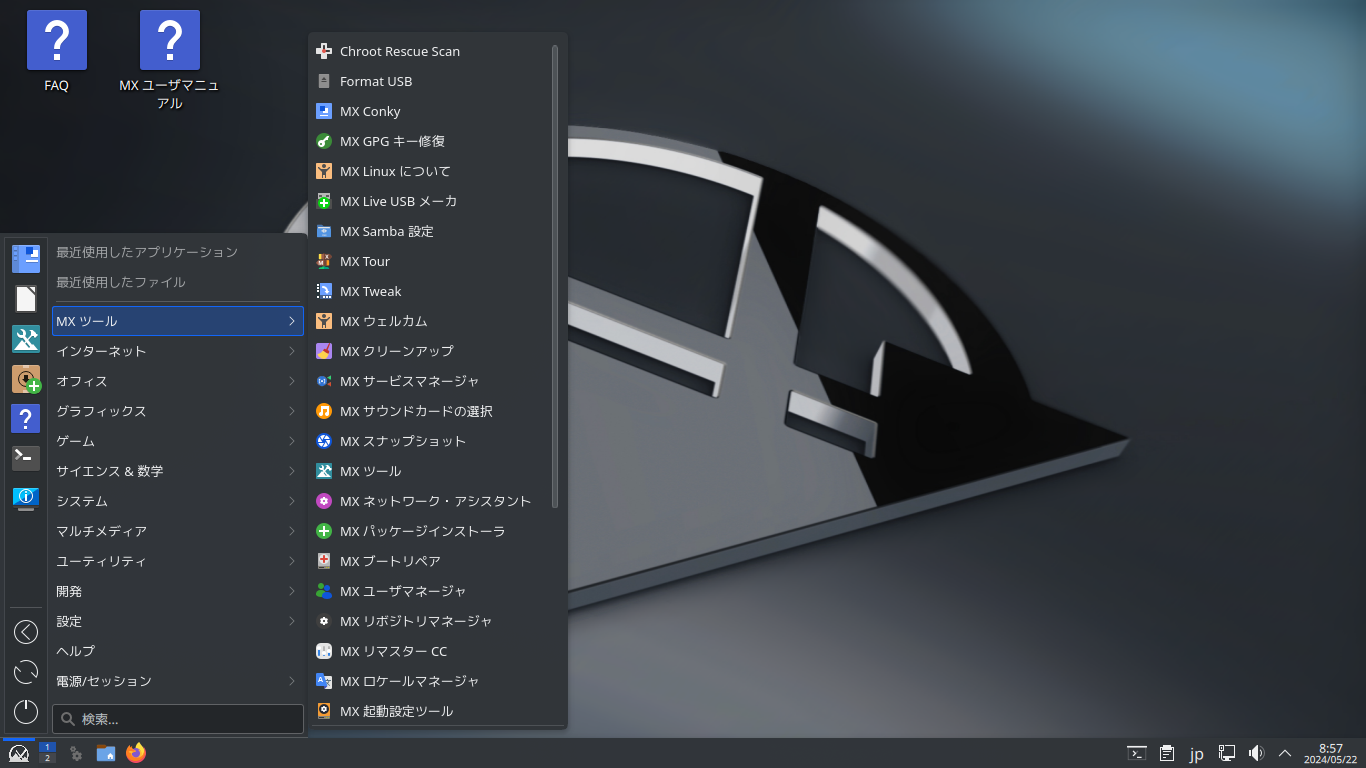Launch the terminal favorite in the menu sidebar
1366x768 pixels.
(26, 459)
